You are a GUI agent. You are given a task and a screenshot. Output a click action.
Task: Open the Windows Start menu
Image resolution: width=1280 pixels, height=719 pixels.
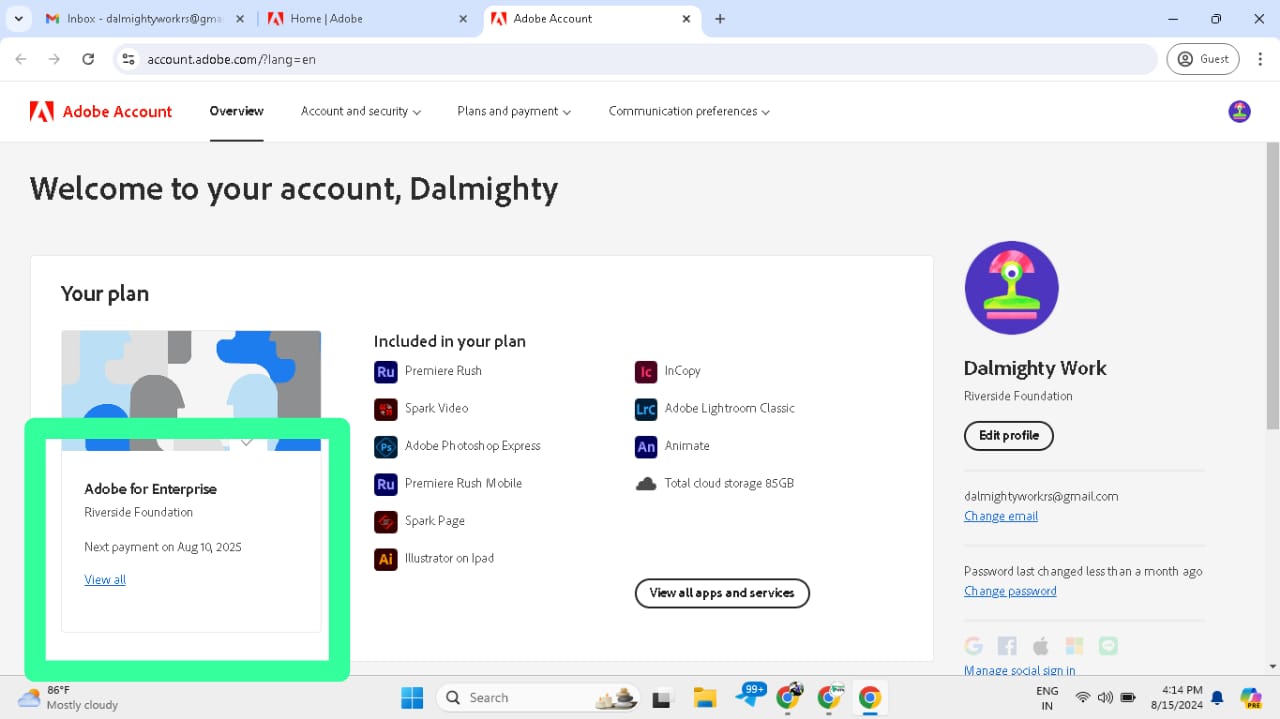point(412,697)
